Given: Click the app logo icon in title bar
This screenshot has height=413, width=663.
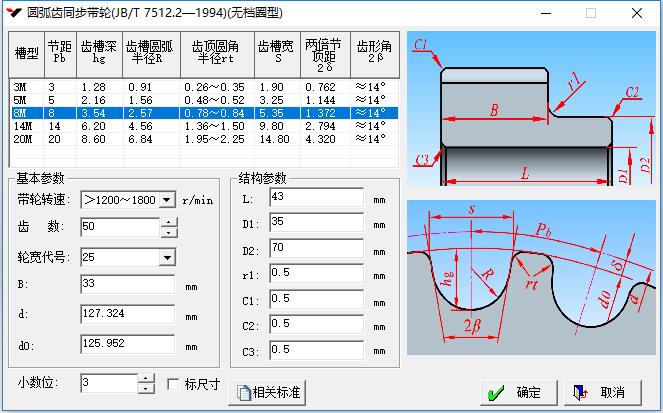Looking at the screenshot, I should [x=14, y=13].
